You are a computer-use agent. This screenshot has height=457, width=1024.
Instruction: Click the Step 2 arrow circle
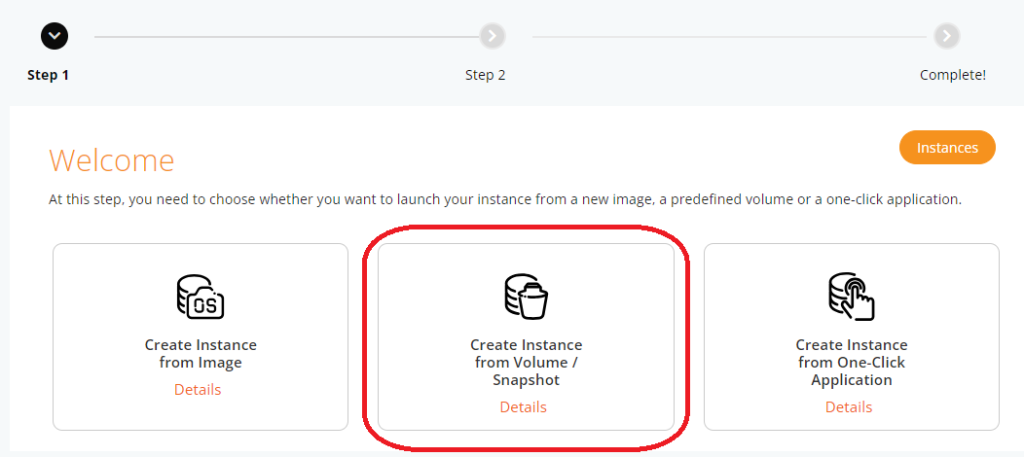[491, 36]
